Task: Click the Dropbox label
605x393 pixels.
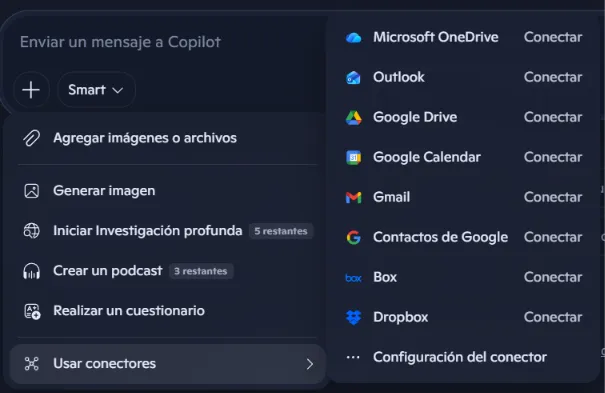Action: [401, 317]
